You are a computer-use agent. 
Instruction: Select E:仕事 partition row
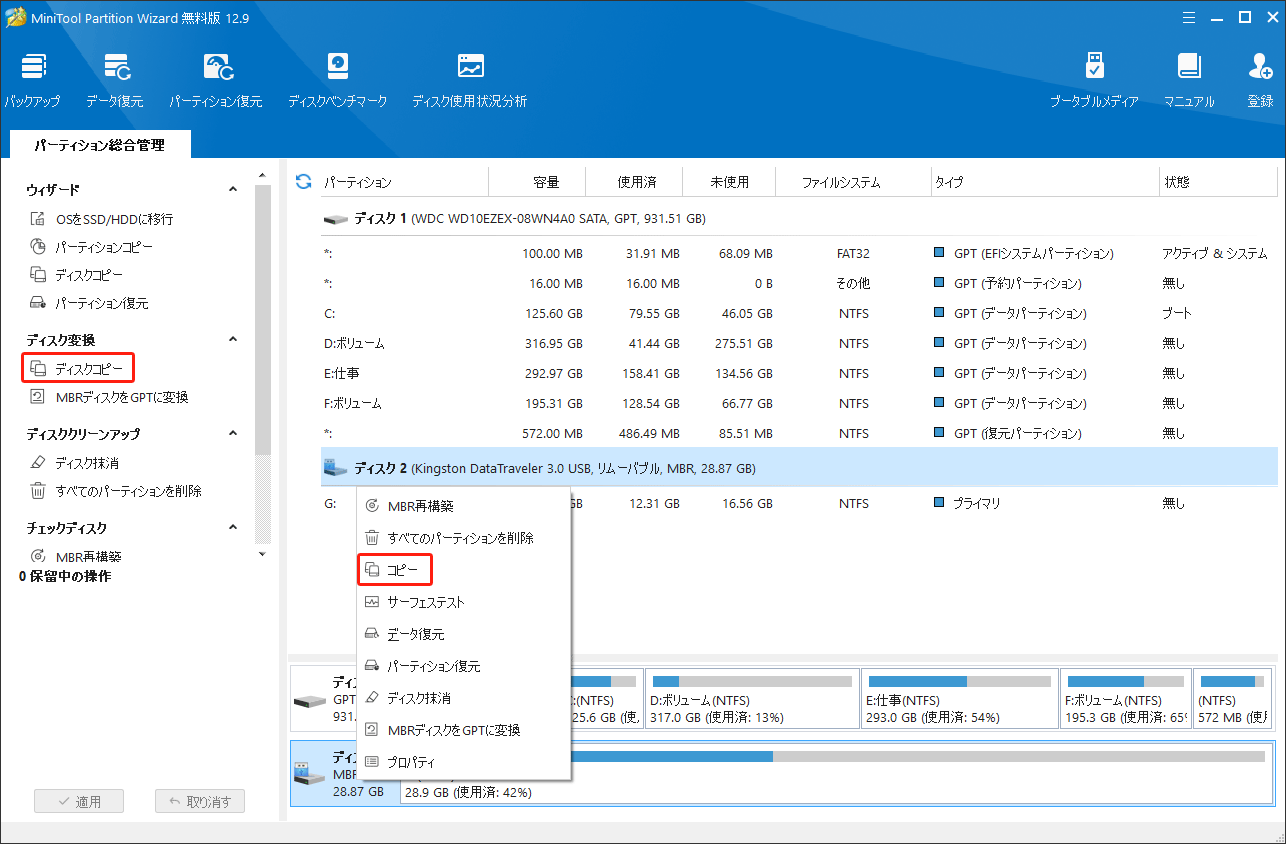click(x=798, y=373)
